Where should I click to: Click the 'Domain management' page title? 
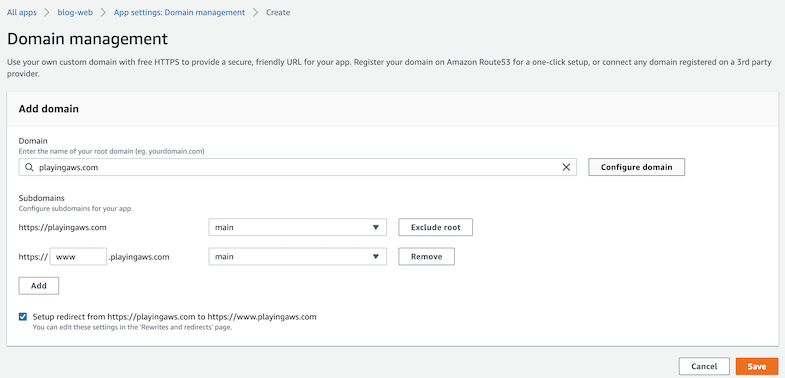pyautogui.click(x=87, y=39)
